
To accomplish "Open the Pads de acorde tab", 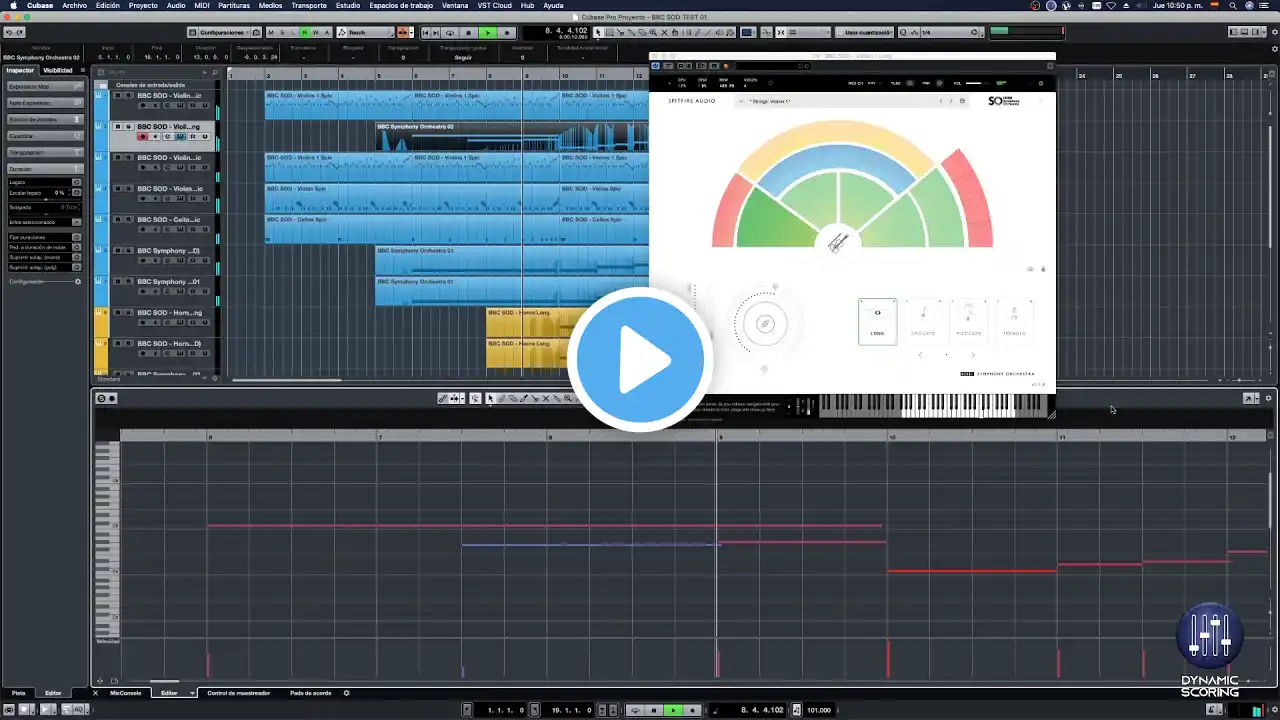I will (311, 693).
